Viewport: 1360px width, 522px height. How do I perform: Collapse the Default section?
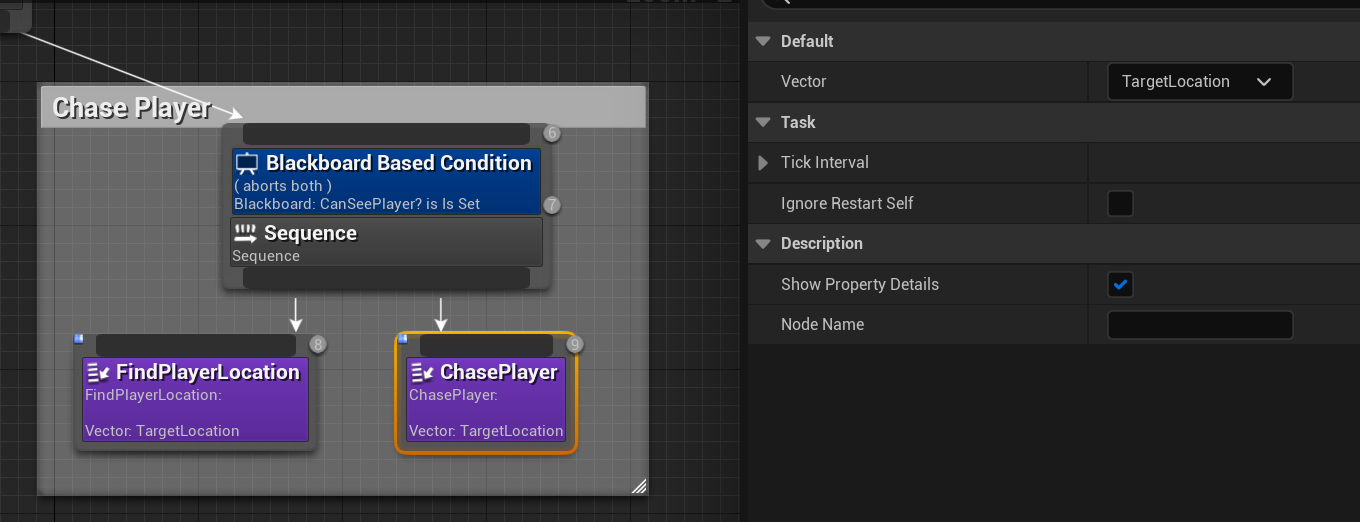click(x=764, y=42)
